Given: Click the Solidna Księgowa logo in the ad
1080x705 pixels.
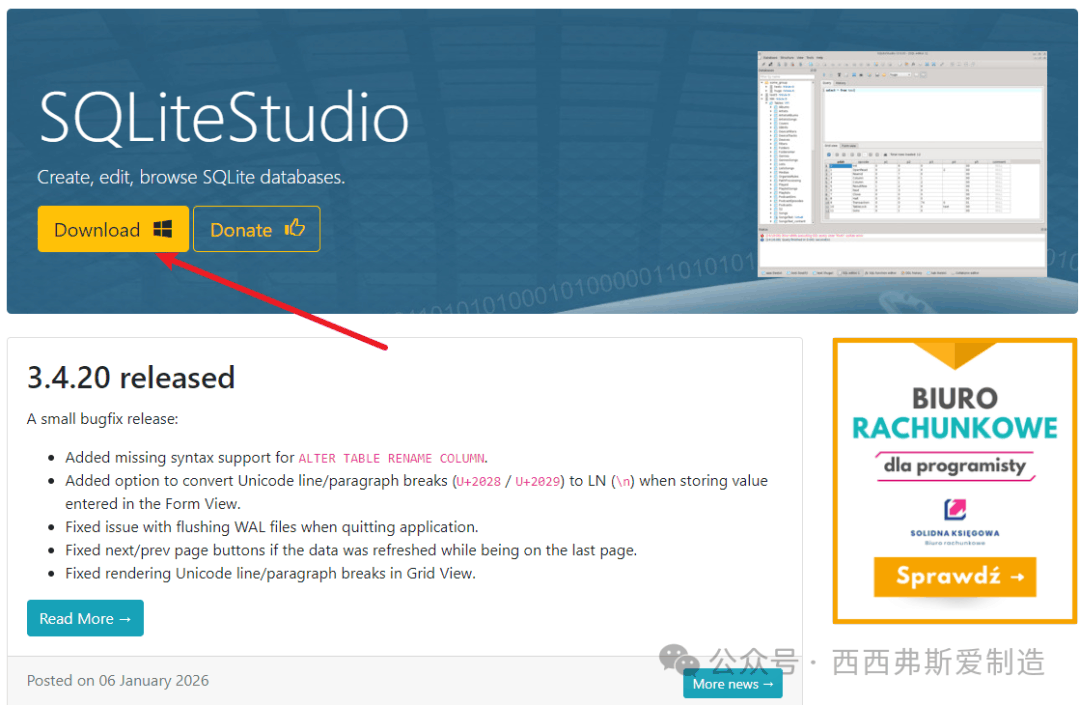Looking at the screenshot, I should 955,508.
